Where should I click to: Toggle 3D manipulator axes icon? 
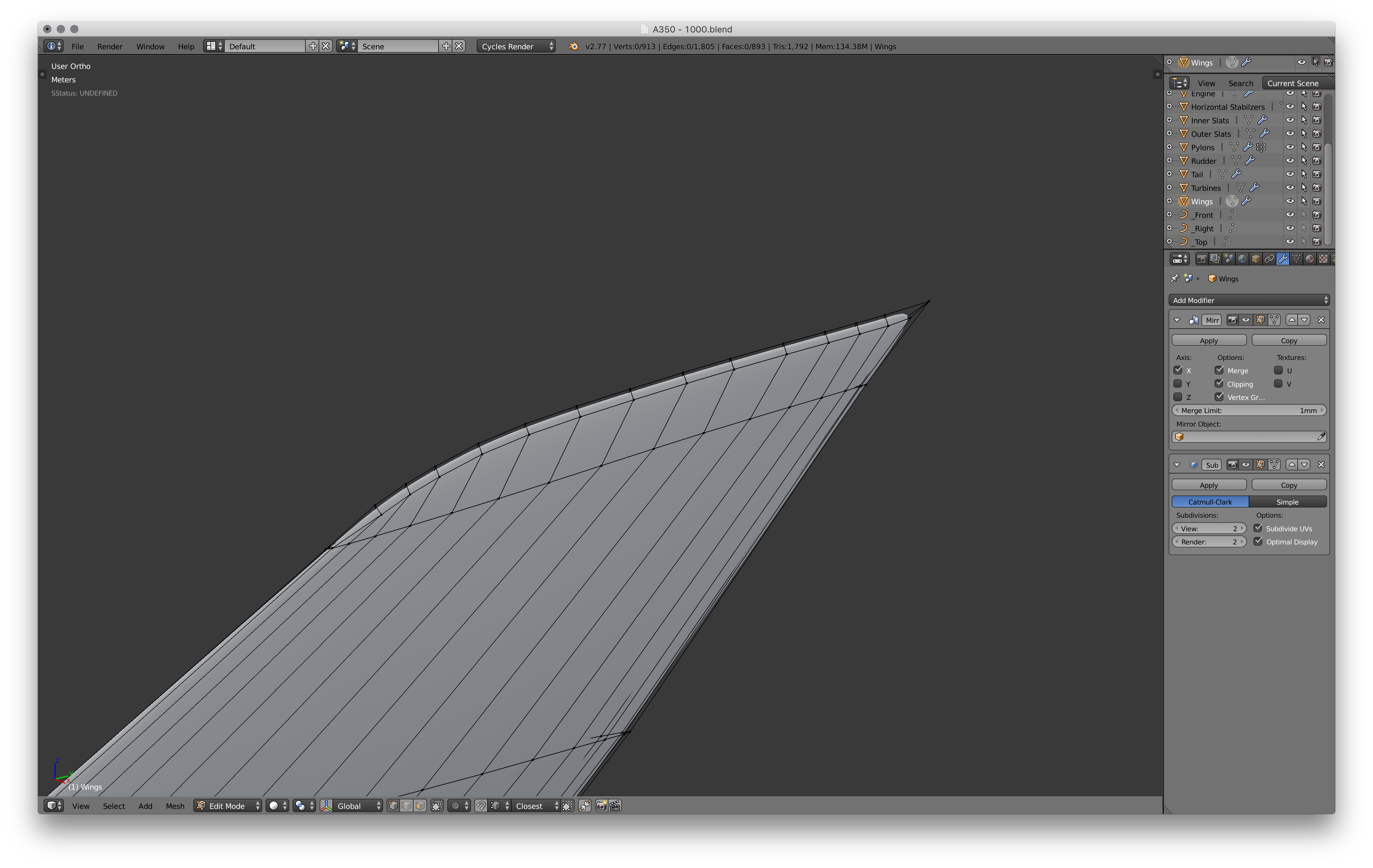pyautogui.click(x=327, y=805)
